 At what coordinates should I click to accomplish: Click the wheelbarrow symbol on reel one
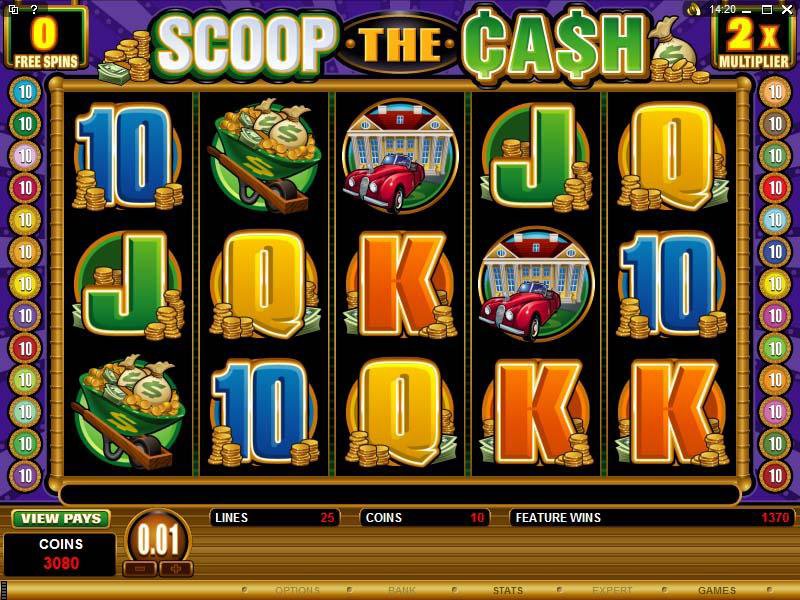128,411
